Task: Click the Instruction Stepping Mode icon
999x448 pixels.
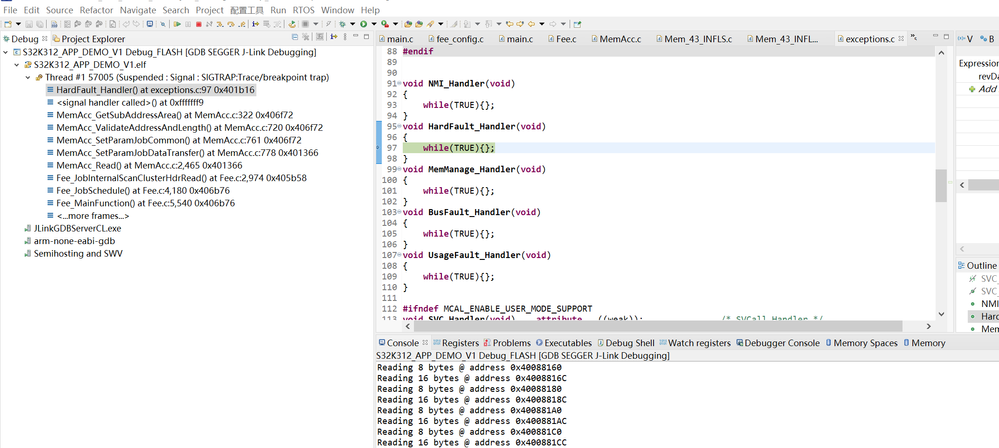Action: 255,24
